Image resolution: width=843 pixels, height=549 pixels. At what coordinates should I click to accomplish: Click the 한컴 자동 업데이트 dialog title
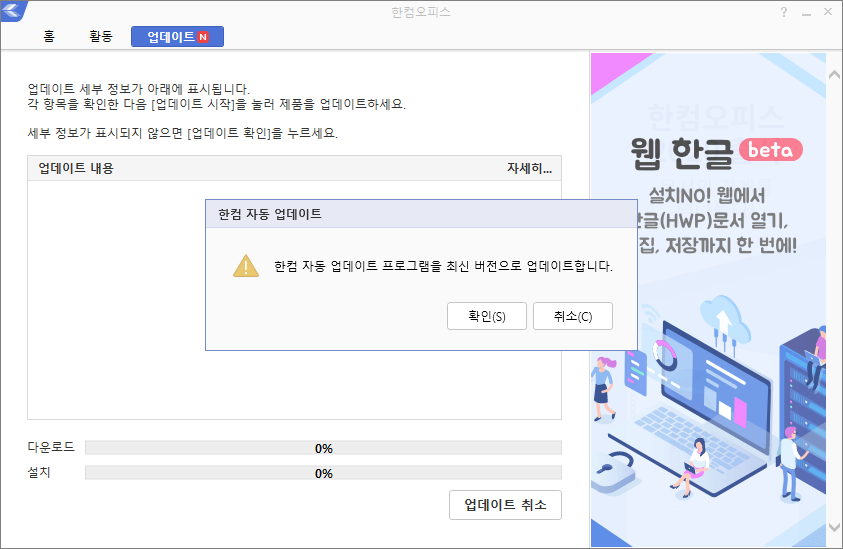click(269, 214)
